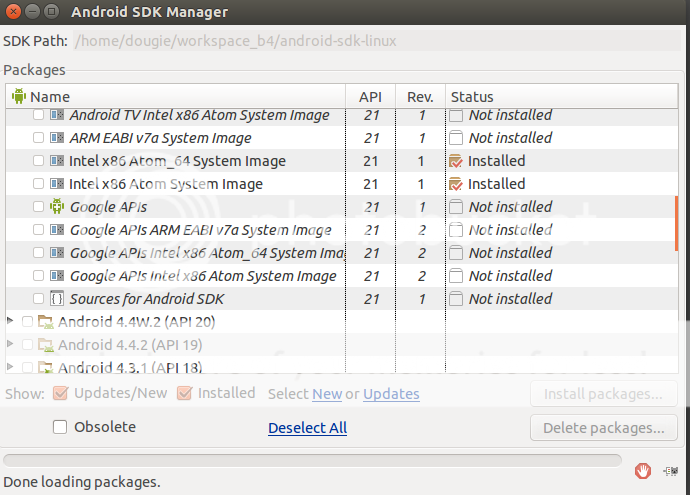Click installed status icon for Intel x86 Atom_64

coord(456,161)
